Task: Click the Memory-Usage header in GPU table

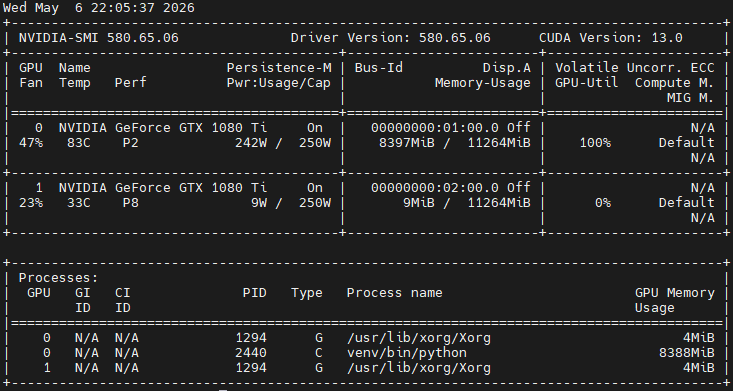Action: tap(483, 83)
